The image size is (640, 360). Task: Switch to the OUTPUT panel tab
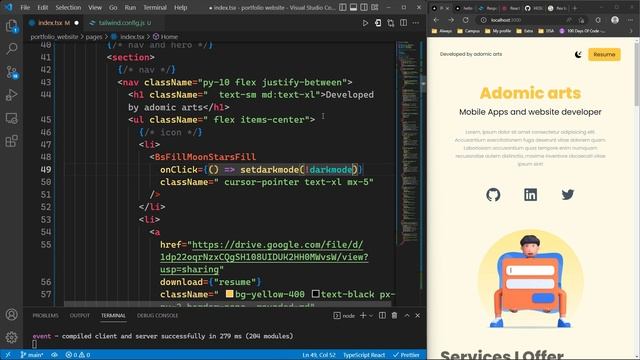80,316
